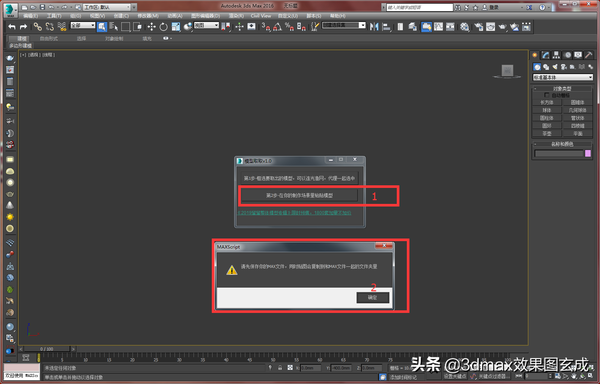Viewport: 600px width, 384px height.
Task: Click the Mirror tool icon
Action: pyautogui.click(x=374, y=27)
